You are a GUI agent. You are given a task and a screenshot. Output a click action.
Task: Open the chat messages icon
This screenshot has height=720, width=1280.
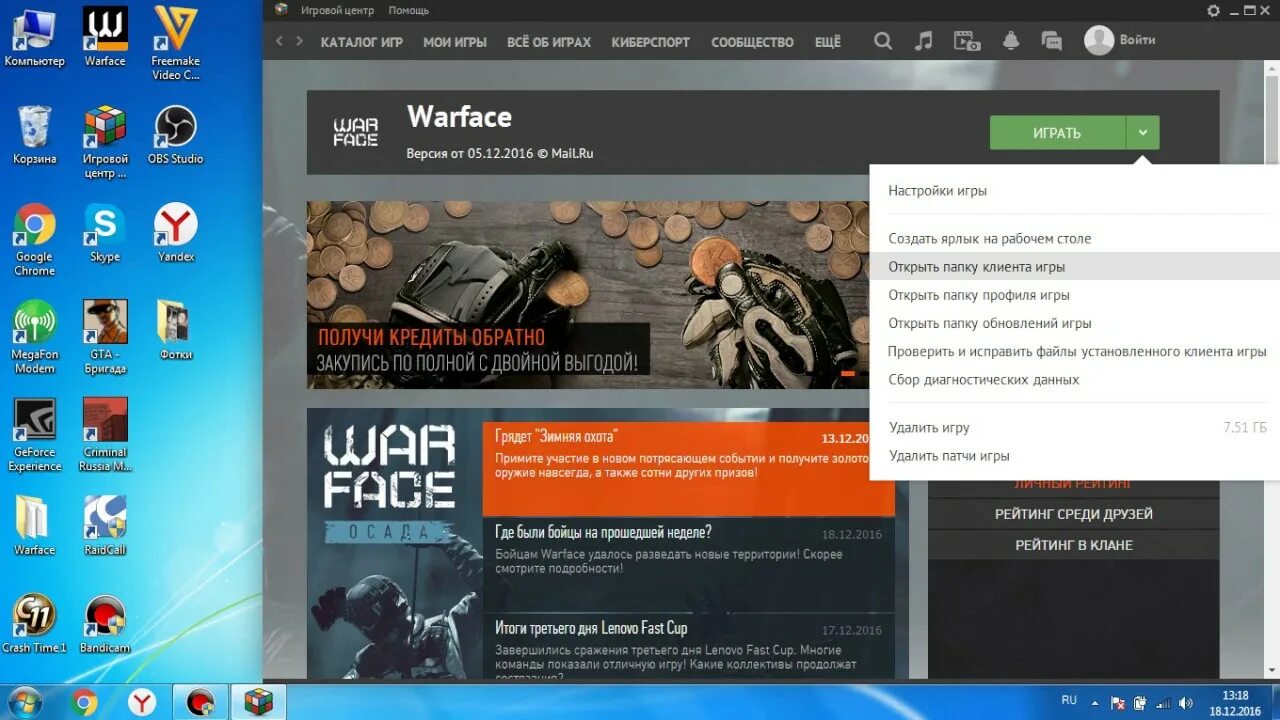coord(1051,41)
